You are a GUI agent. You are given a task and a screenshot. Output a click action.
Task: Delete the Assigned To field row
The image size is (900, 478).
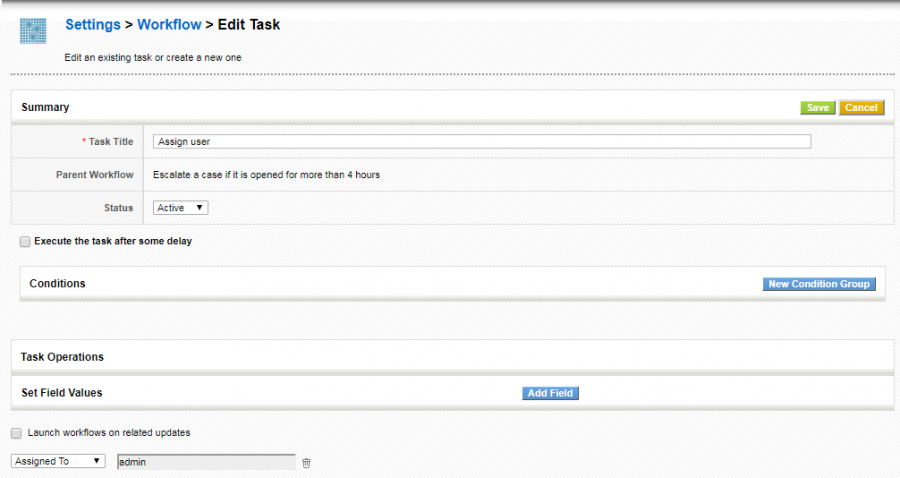(x=307, y=462)
